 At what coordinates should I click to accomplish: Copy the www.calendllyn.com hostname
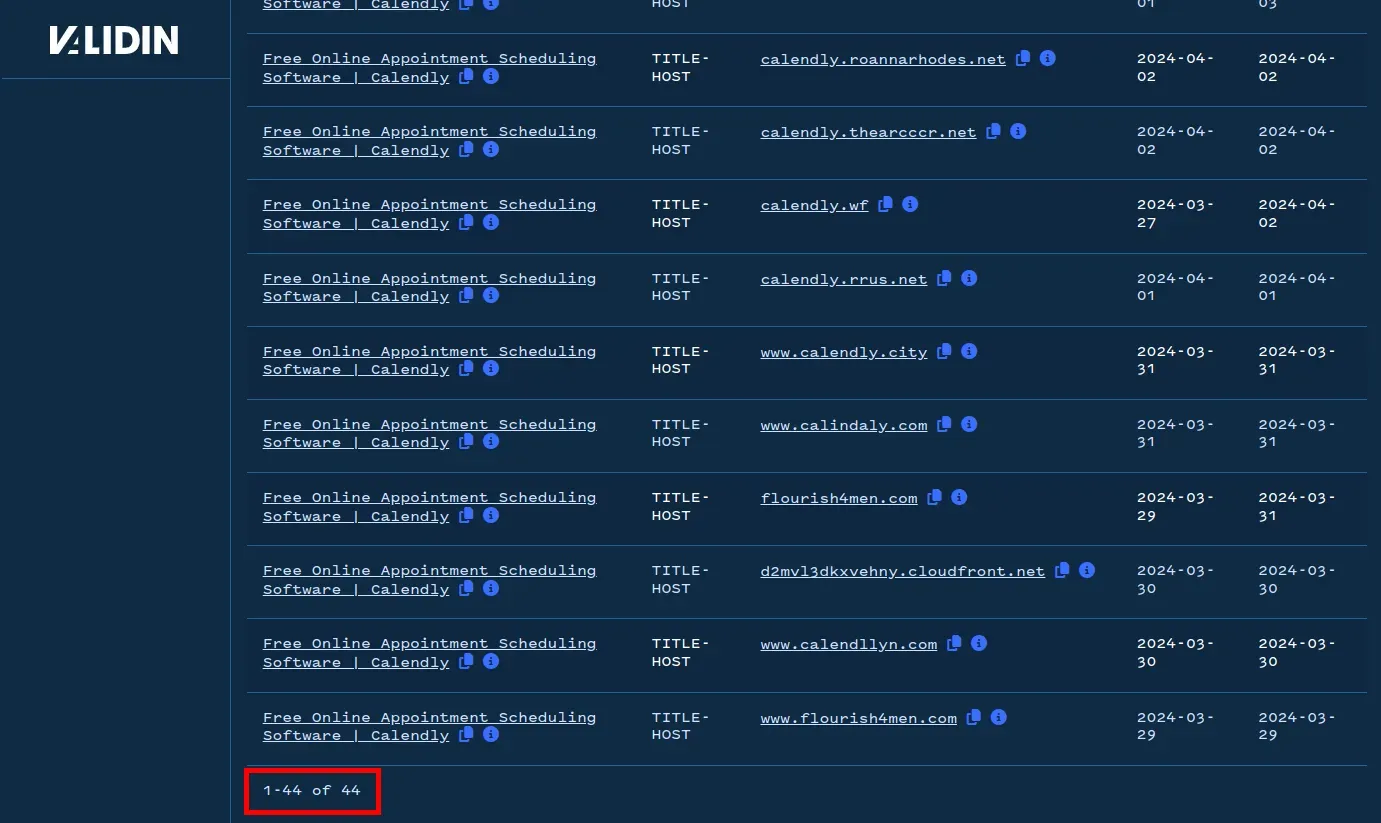tap(954, 643)
